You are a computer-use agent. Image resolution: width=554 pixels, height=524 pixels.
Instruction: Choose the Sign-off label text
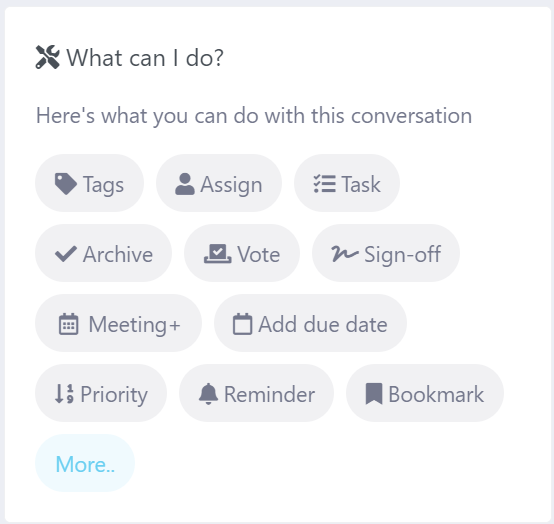coord(402,254)
